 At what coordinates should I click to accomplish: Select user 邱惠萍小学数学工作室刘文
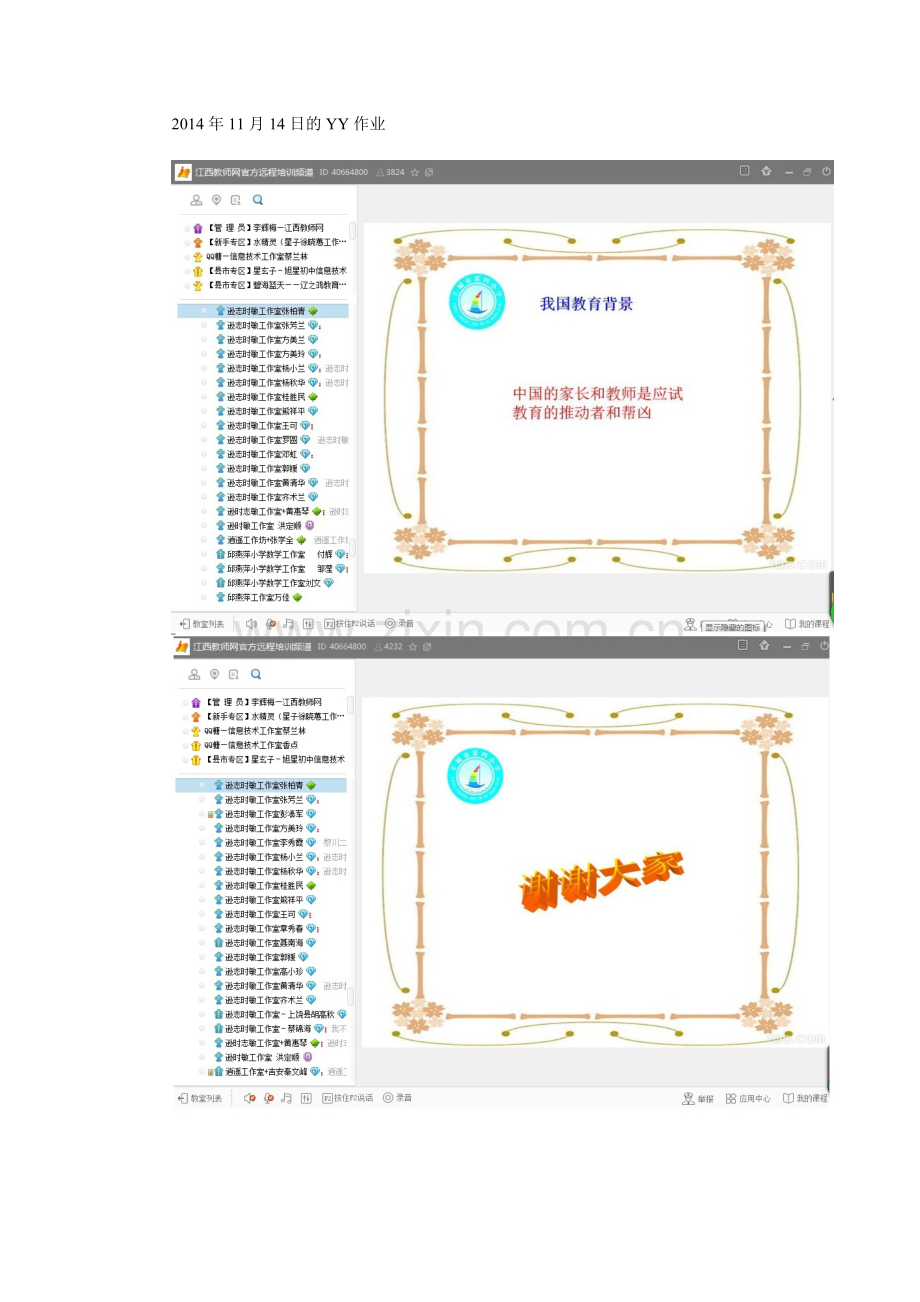point(274,583)
